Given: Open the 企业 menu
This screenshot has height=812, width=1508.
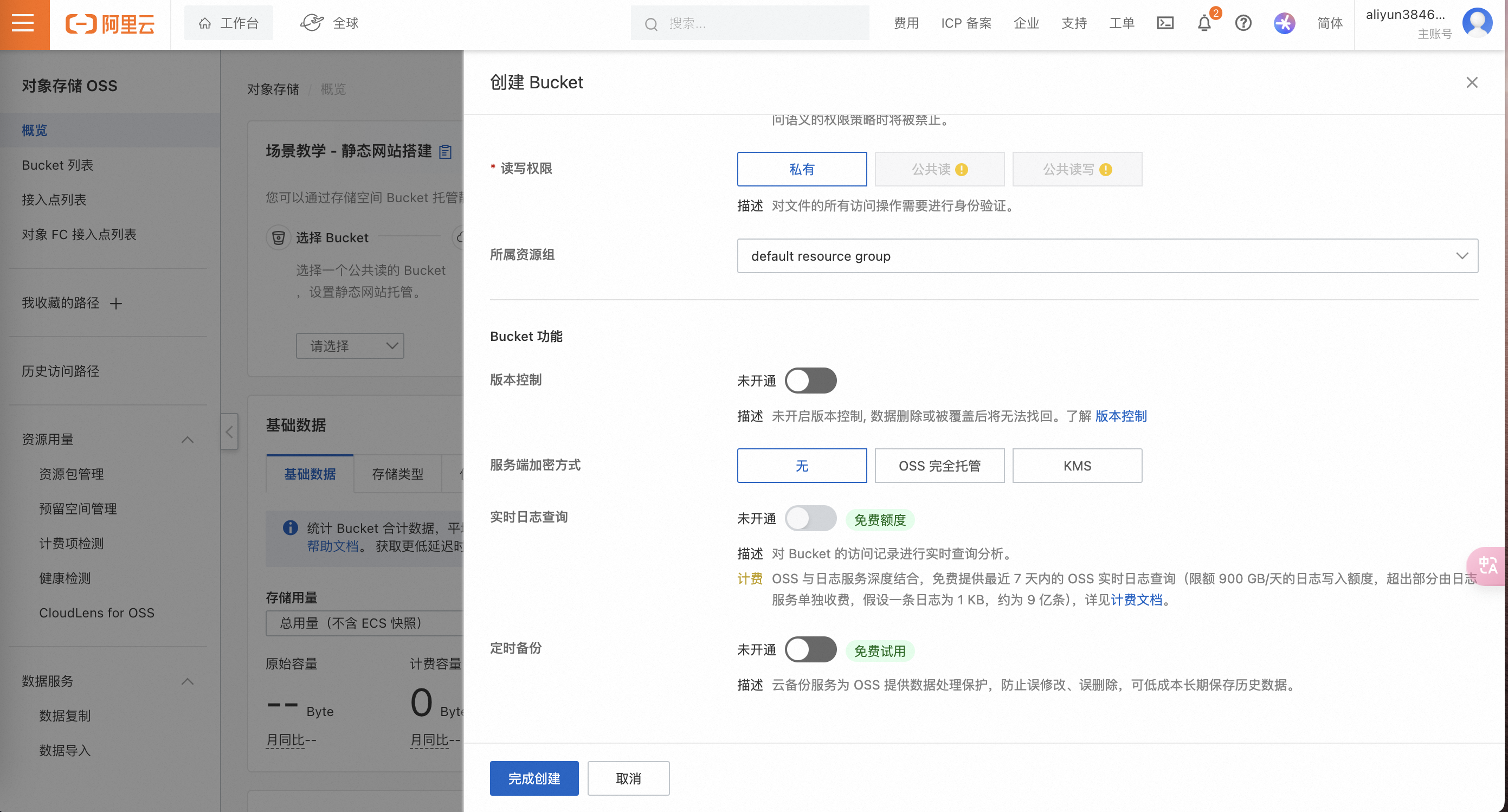Looking at the screenshot, I should (x=1026, y=23).
